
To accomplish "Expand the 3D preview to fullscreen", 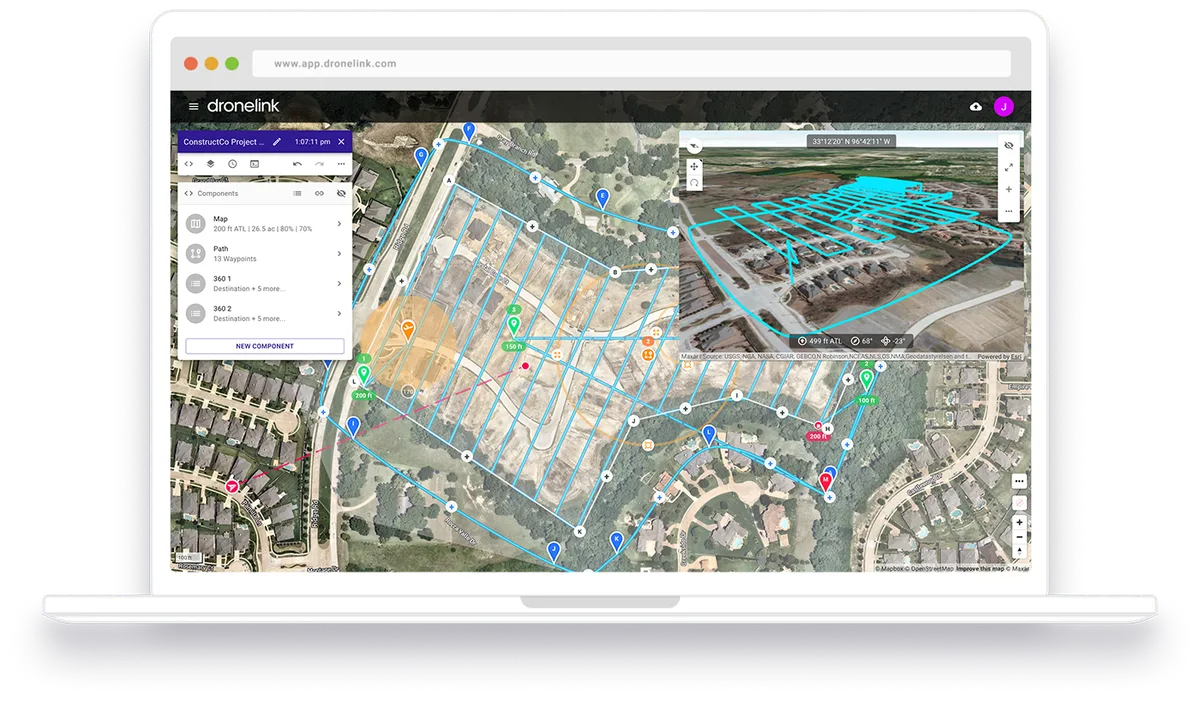I will pos(1008,168).
